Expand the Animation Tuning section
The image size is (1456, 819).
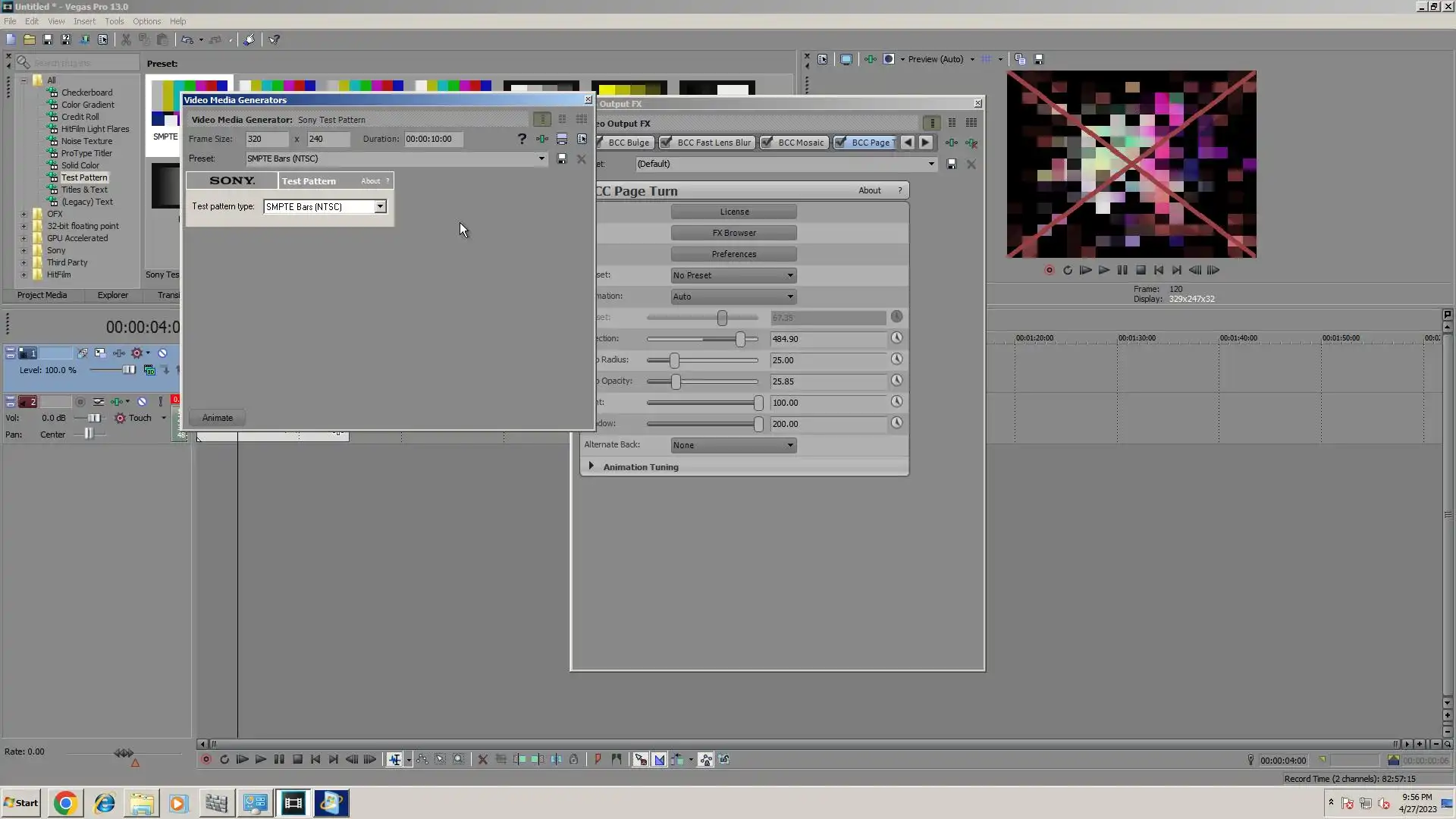591,466
